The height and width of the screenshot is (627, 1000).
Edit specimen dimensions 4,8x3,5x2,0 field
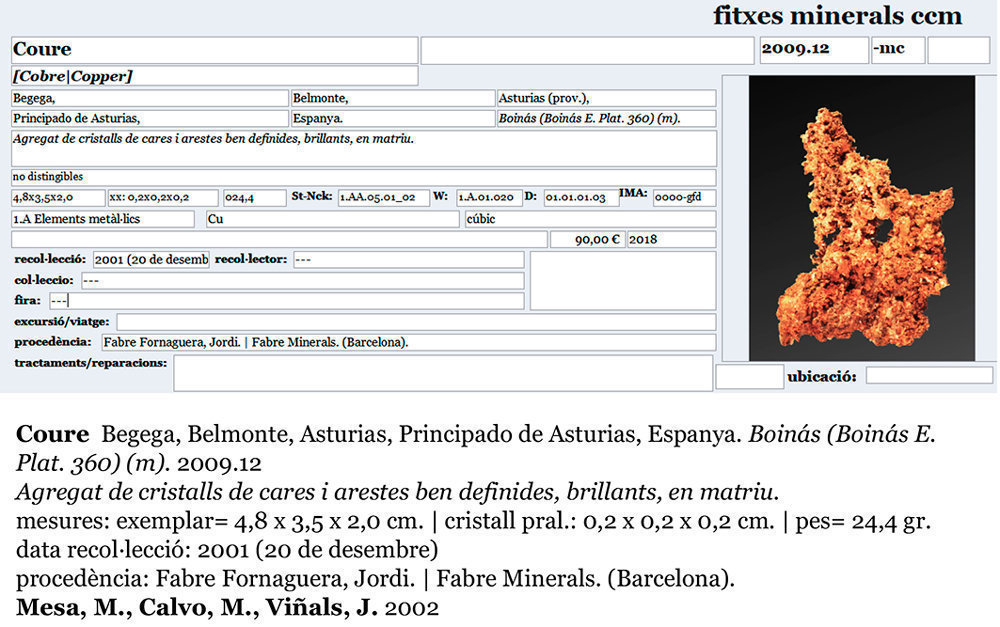coord(58,198)
